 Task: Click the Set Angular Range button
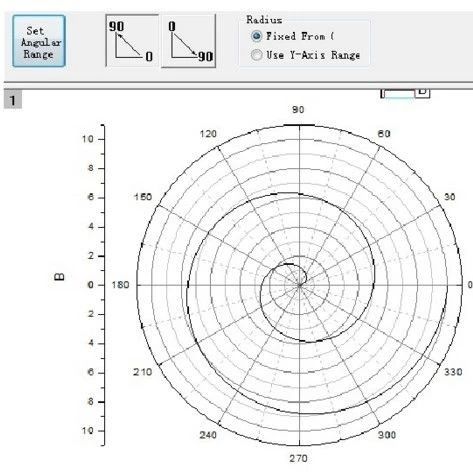click(x=39, y=41)
